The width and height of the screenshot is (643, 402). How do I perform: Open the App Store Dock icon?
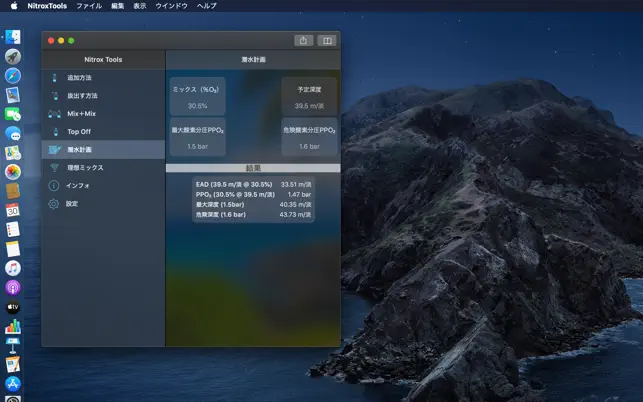13,384
